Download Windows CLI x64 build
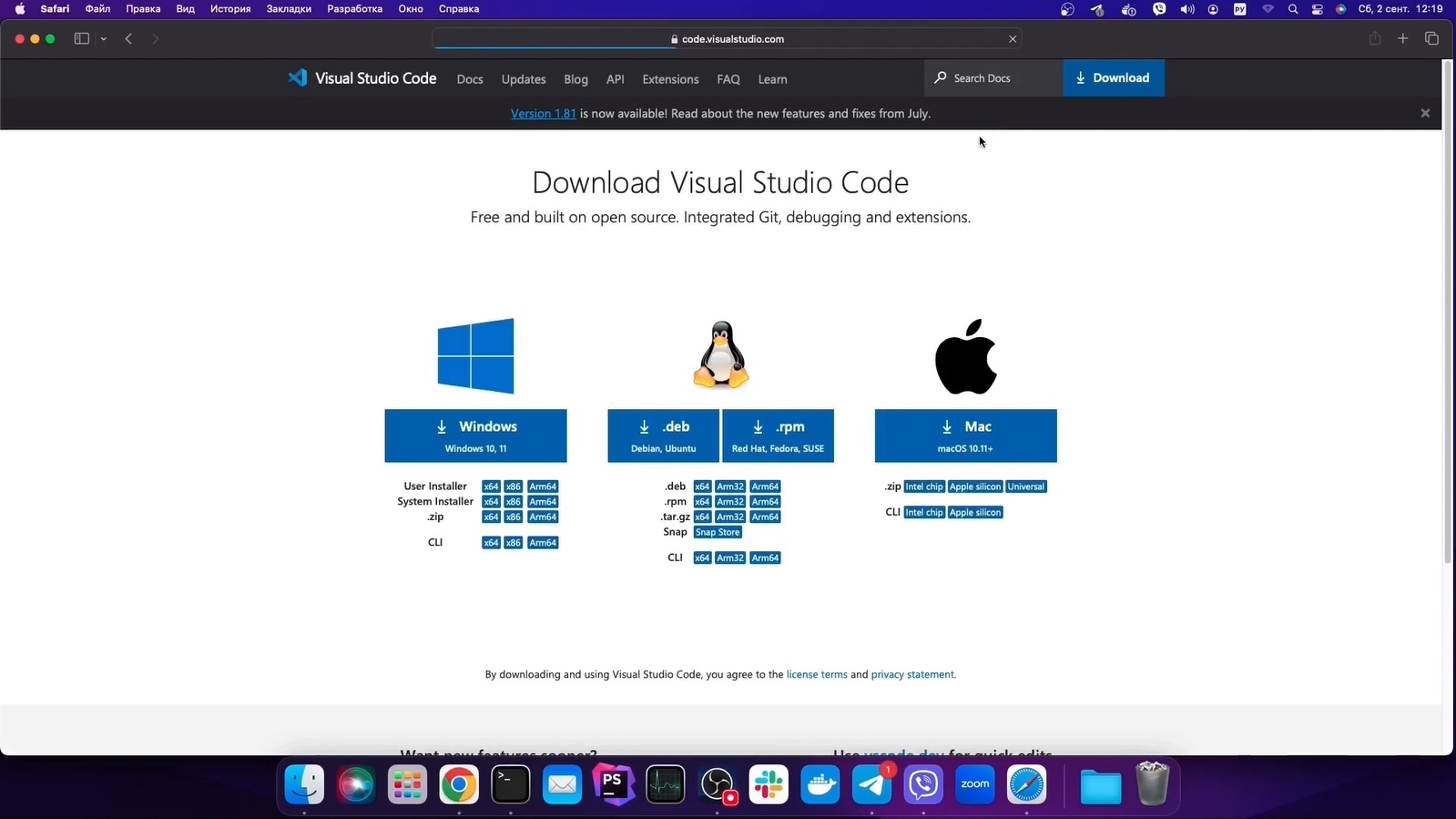1456x819 pixels. point(491,543)
